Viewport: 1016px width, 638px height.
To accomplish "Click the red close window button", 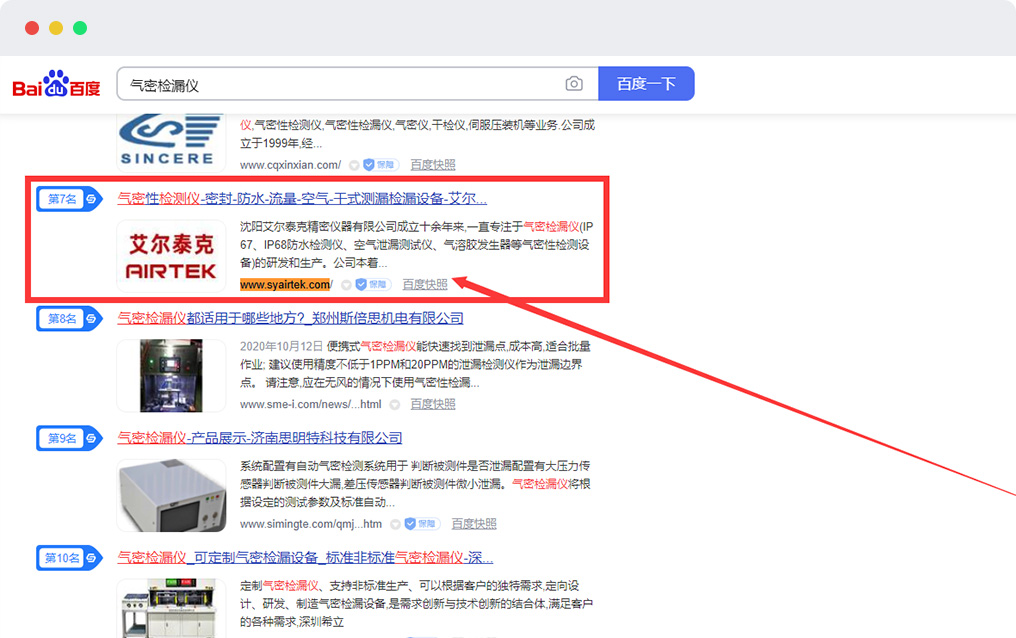I will (x=32, y=28).
